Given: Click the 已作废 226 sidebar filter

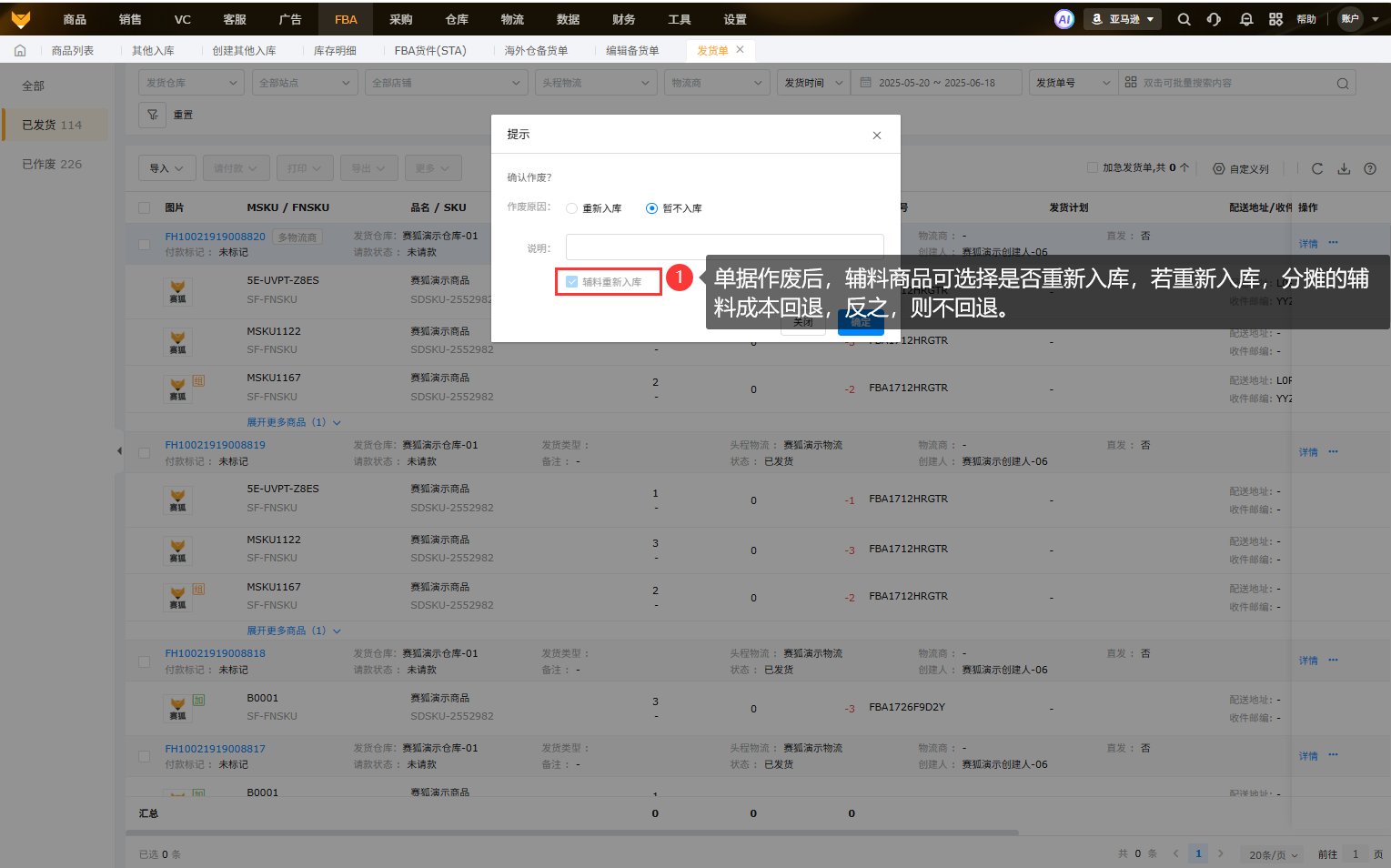Looking at the screenshot, I should pos(52,164).
